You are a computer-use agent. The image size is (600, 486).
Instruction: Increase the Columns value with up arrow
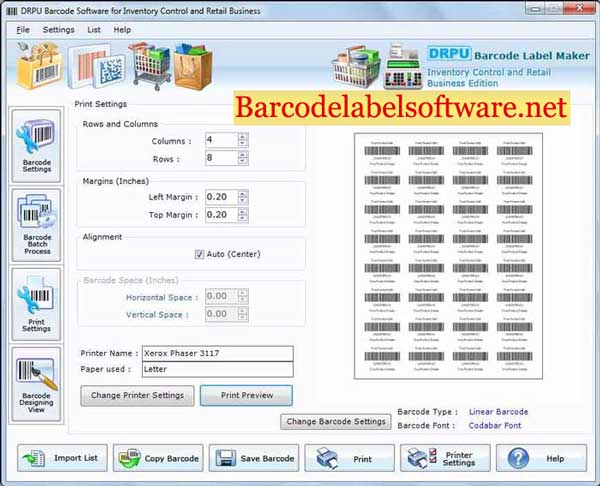point(243,136)
